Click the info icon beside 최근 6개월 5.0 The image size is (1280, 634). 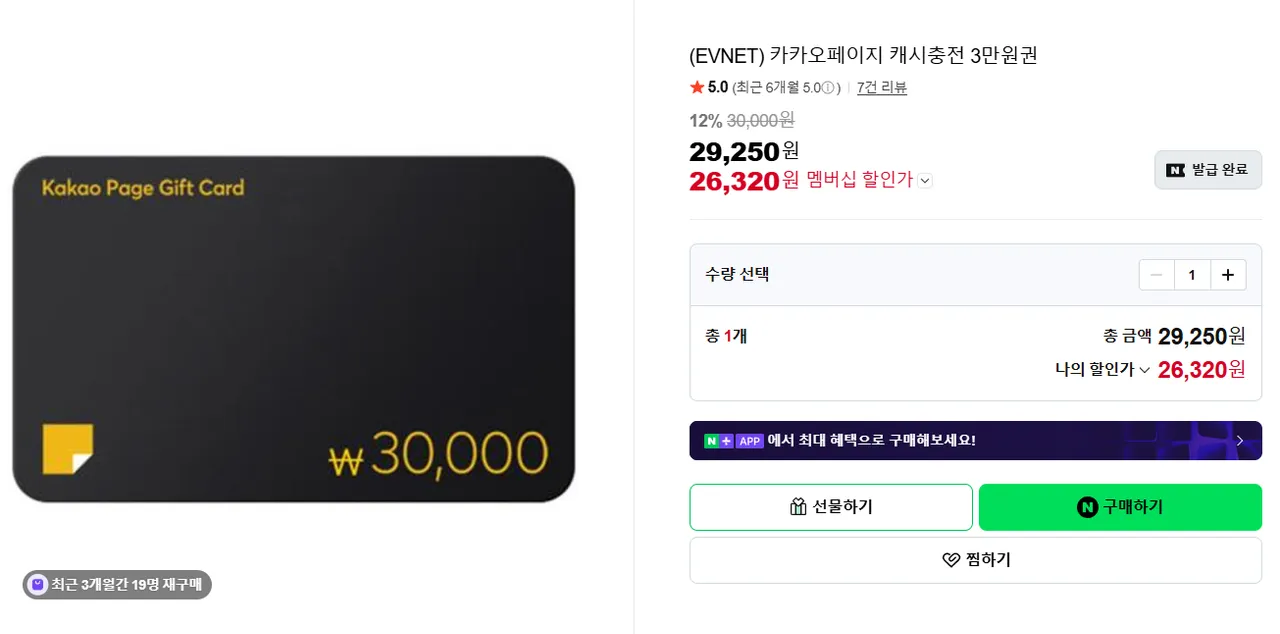[828, 88]
